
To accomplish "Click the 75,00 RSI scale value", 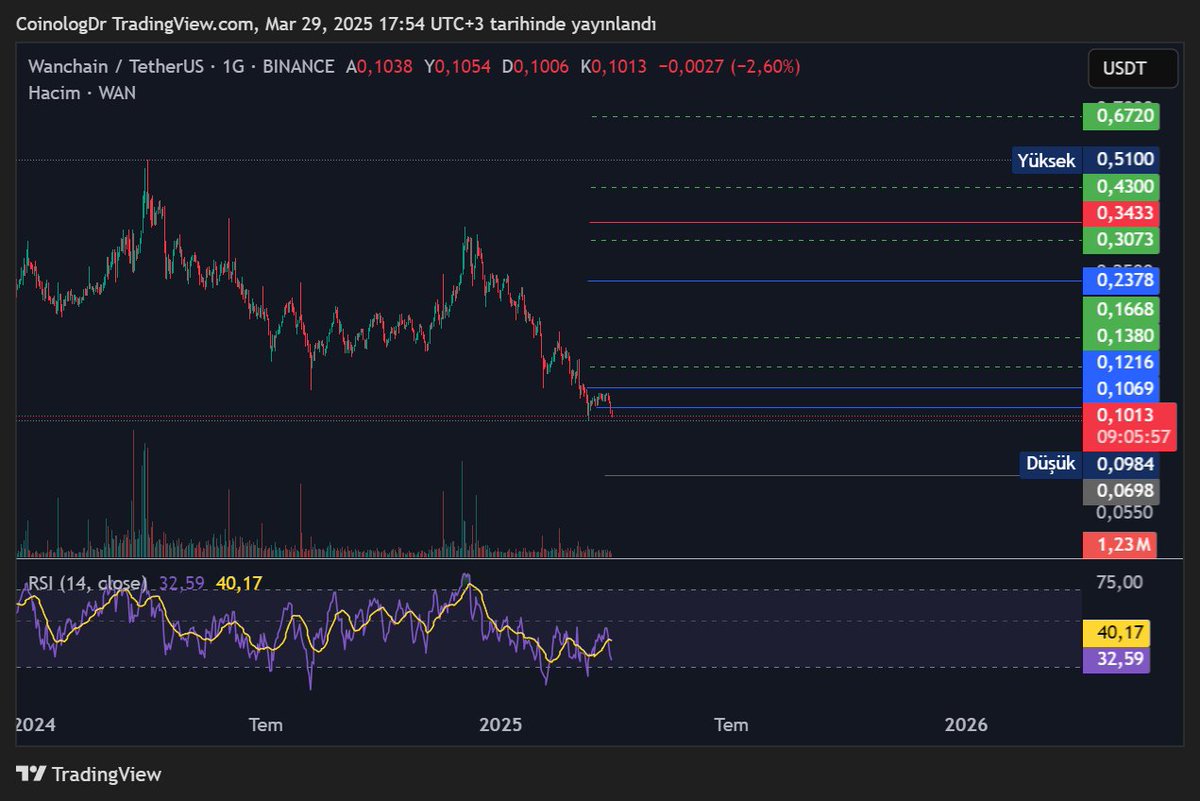I will 1120,583.
